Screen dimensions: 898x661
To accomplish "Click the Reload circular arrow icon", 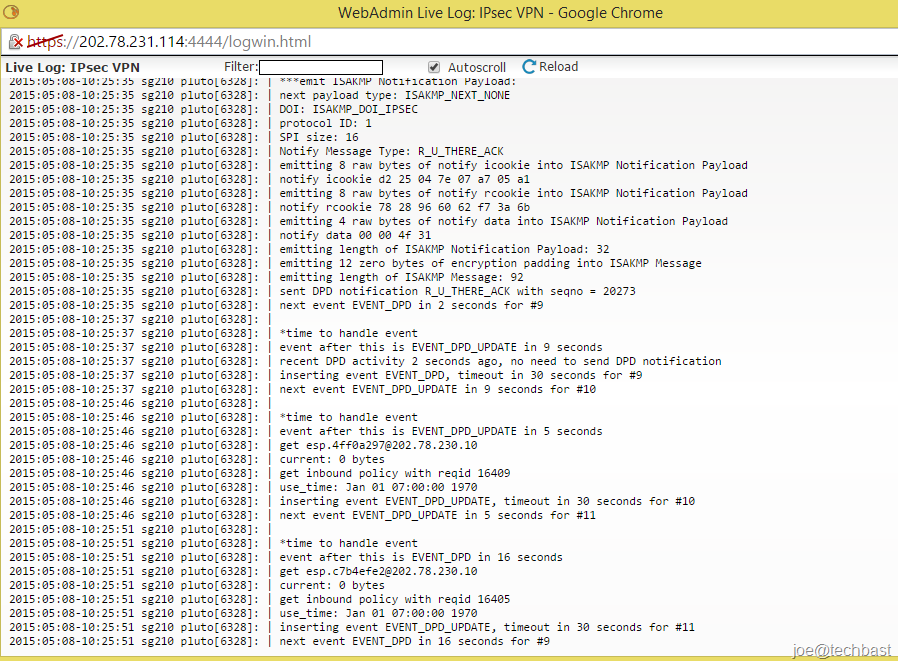I will [x=529, y=66].
